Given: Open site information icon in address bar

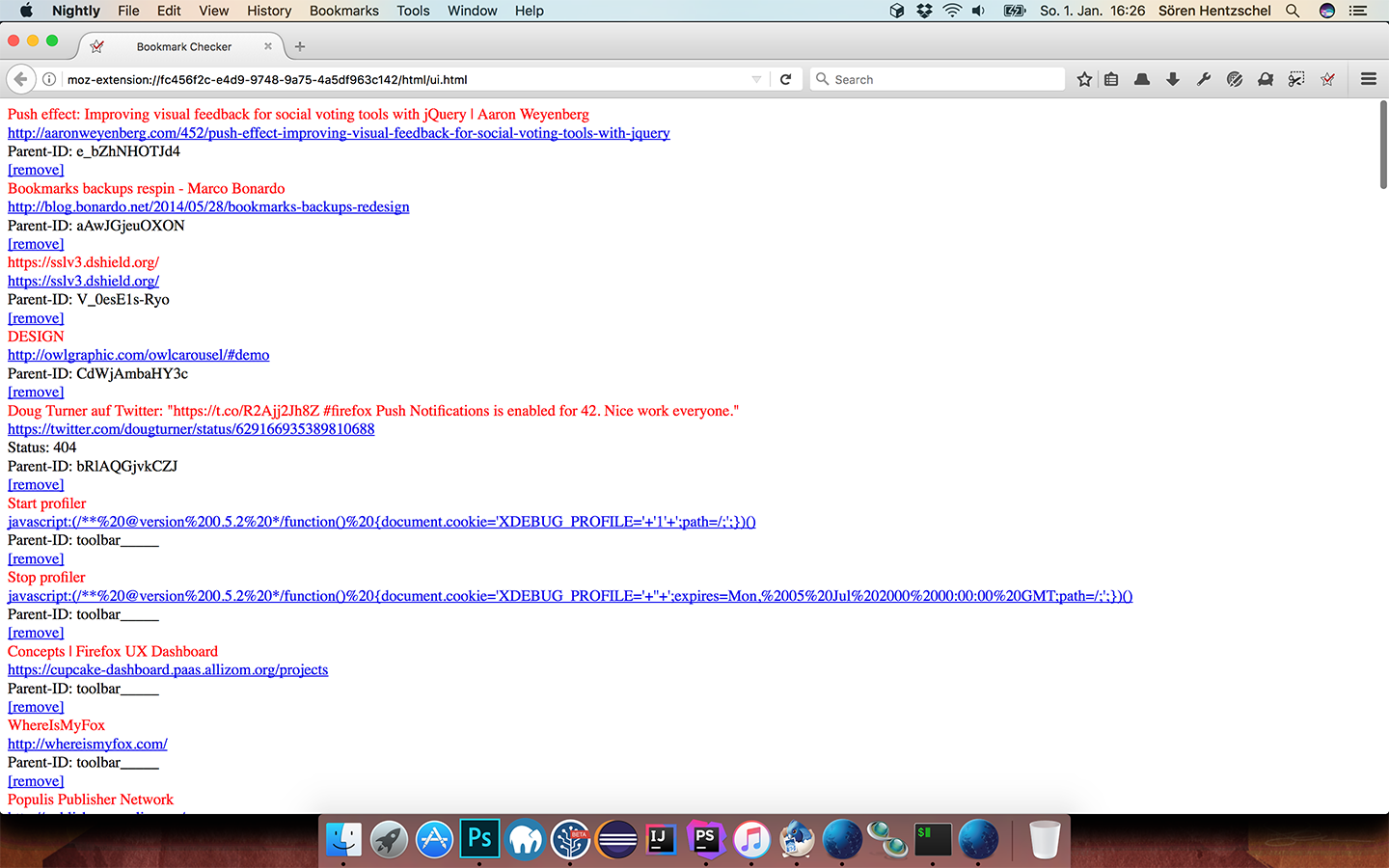Looking at the screenshot, I should 49,79.
